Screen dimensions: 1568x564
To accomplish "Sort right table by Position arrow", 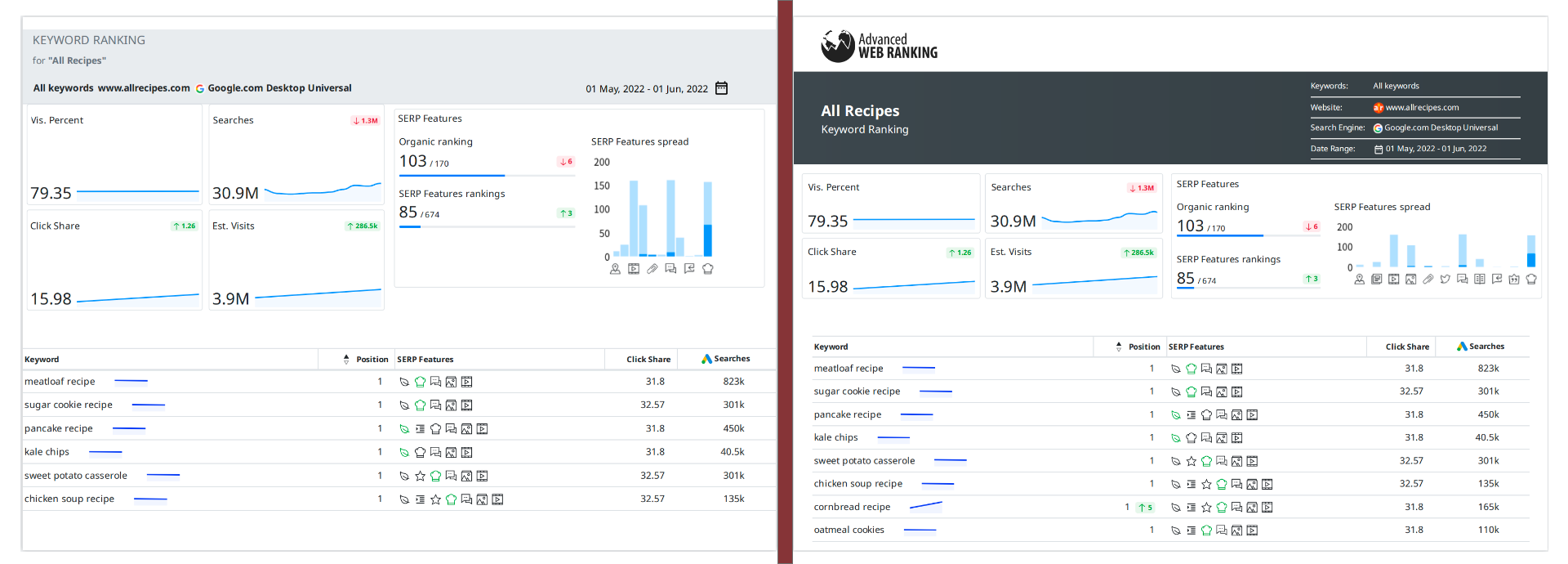I will [1119, 347].
